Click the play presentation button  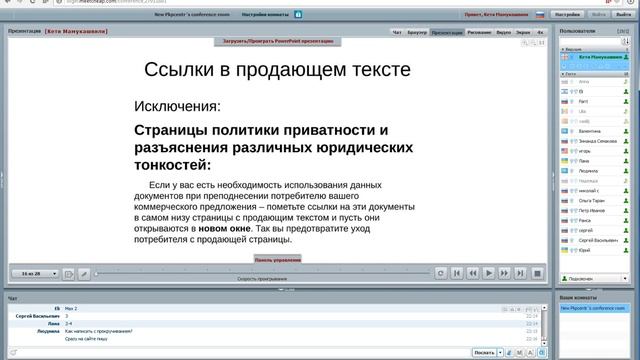(489, 273)
